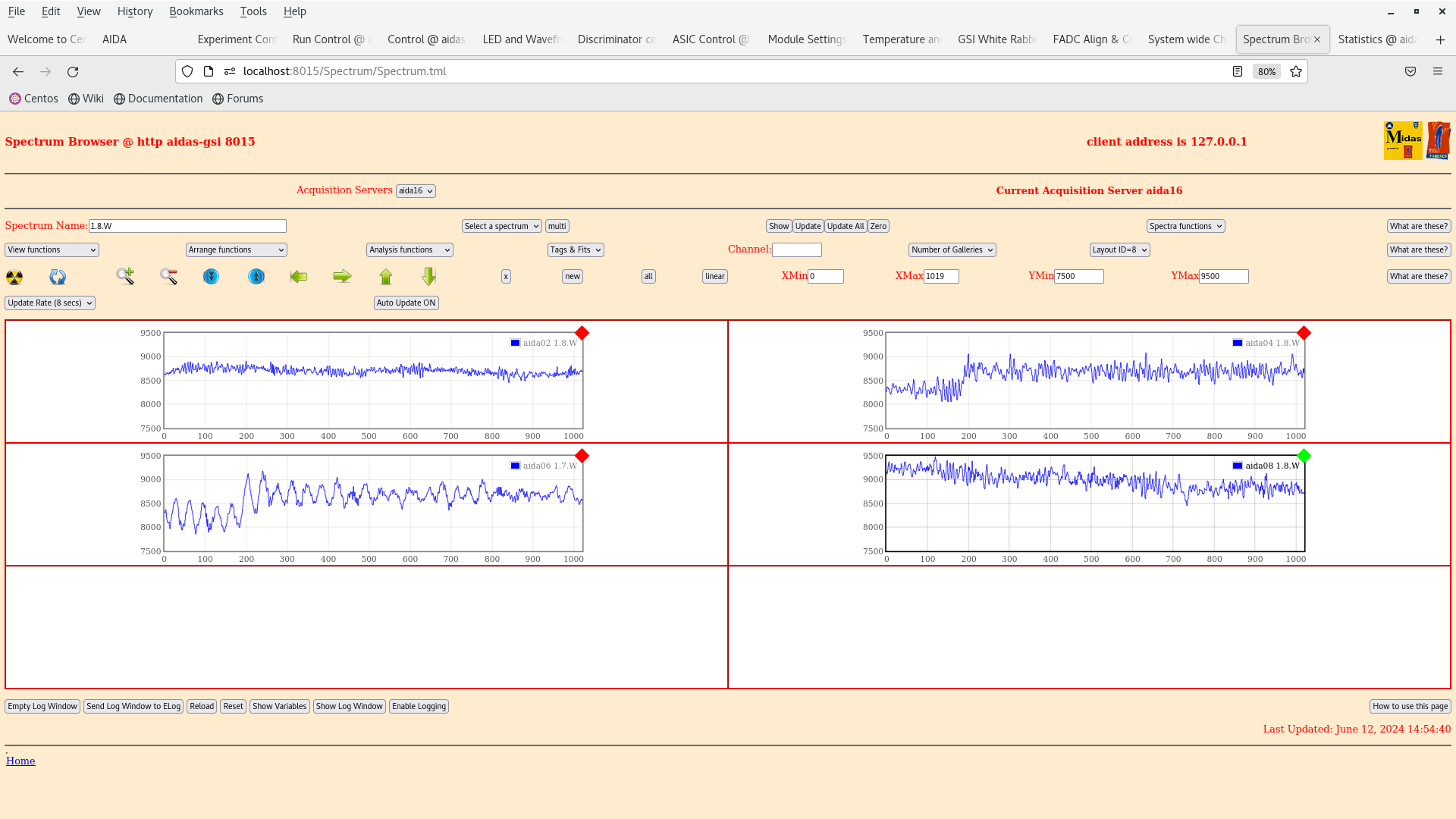Click the blue refresh arrows icon

[58, 277]
